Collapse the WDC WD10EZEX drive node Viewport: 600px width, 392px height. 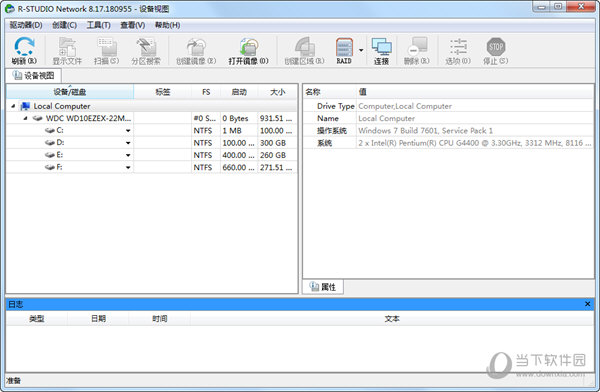tap(25, 118)
